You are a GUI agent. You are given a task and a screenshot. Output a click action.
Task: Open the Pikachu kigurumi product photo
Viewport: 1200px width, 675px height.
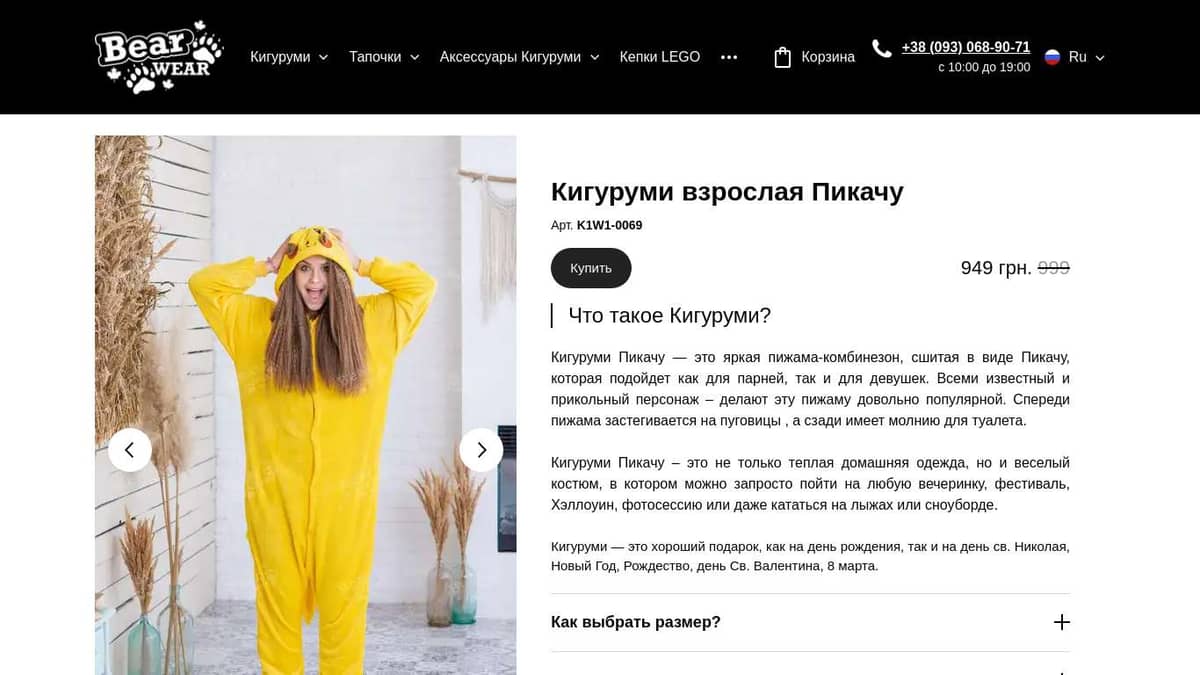click(306, 405)
